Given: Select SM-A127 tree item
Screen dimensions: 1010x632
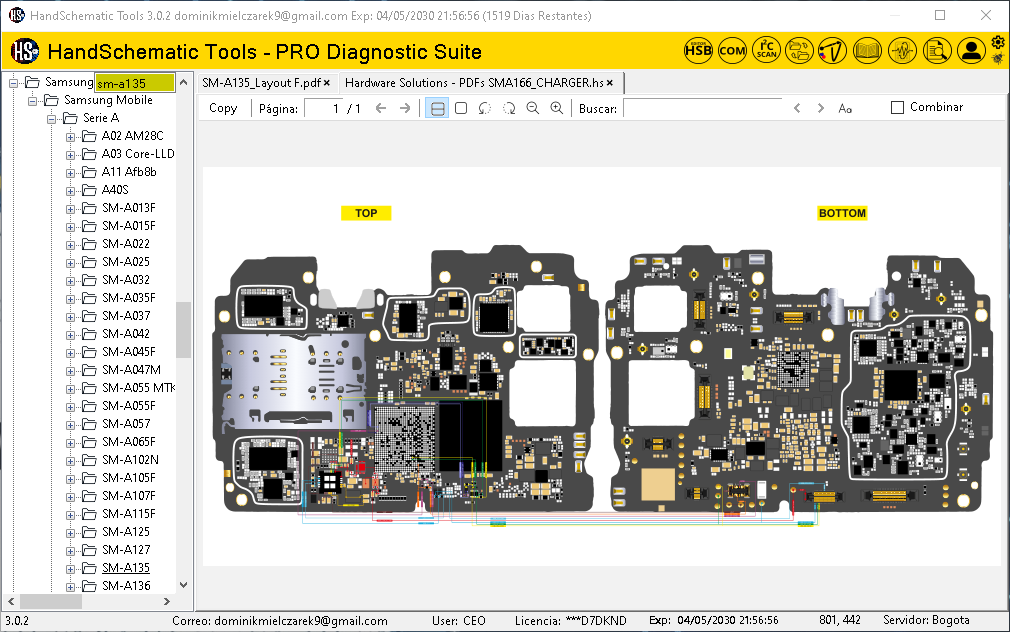Looking at the screenshot, I should [x=126, y=550].
